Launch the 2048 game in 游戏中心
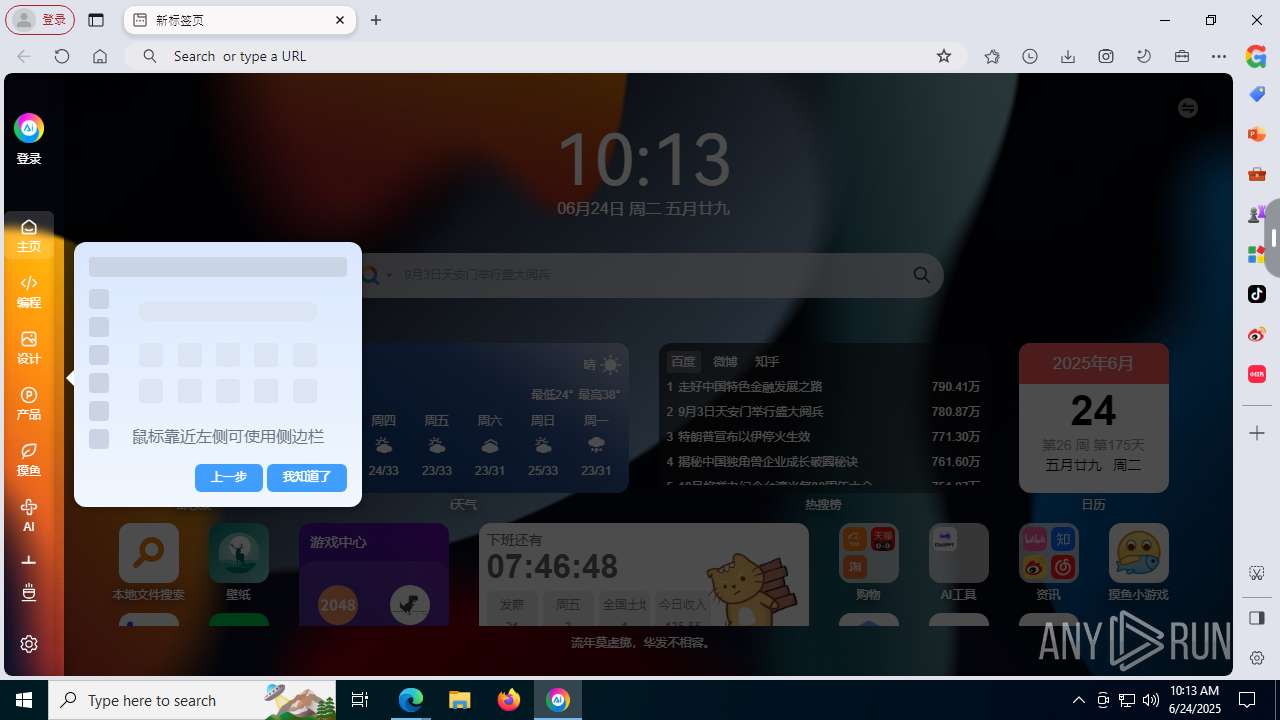1280x720 pixels. (338, 604)
